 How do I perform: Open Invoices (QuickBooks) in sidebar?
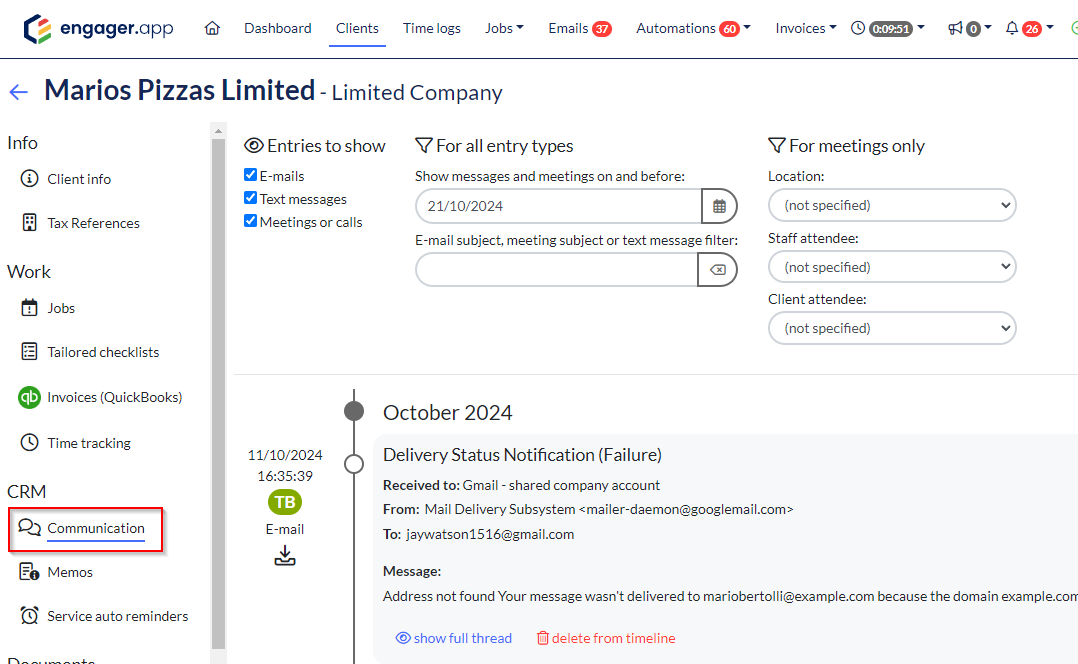[x=115, y=397]
